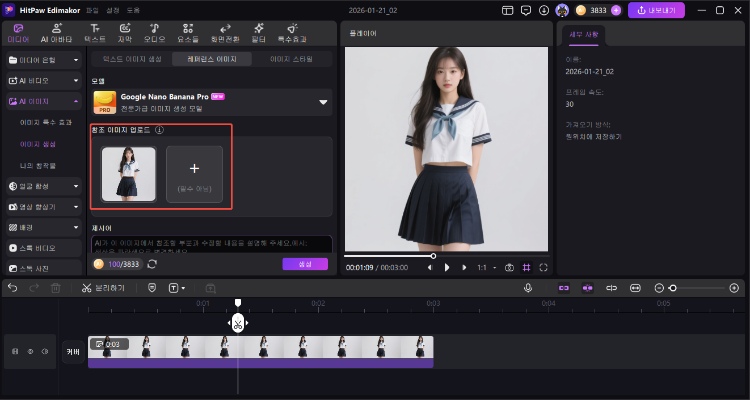Open the 1:1 aspect ratio dropdown
This screenshot has width=750, height=400.
coord(486,267)
